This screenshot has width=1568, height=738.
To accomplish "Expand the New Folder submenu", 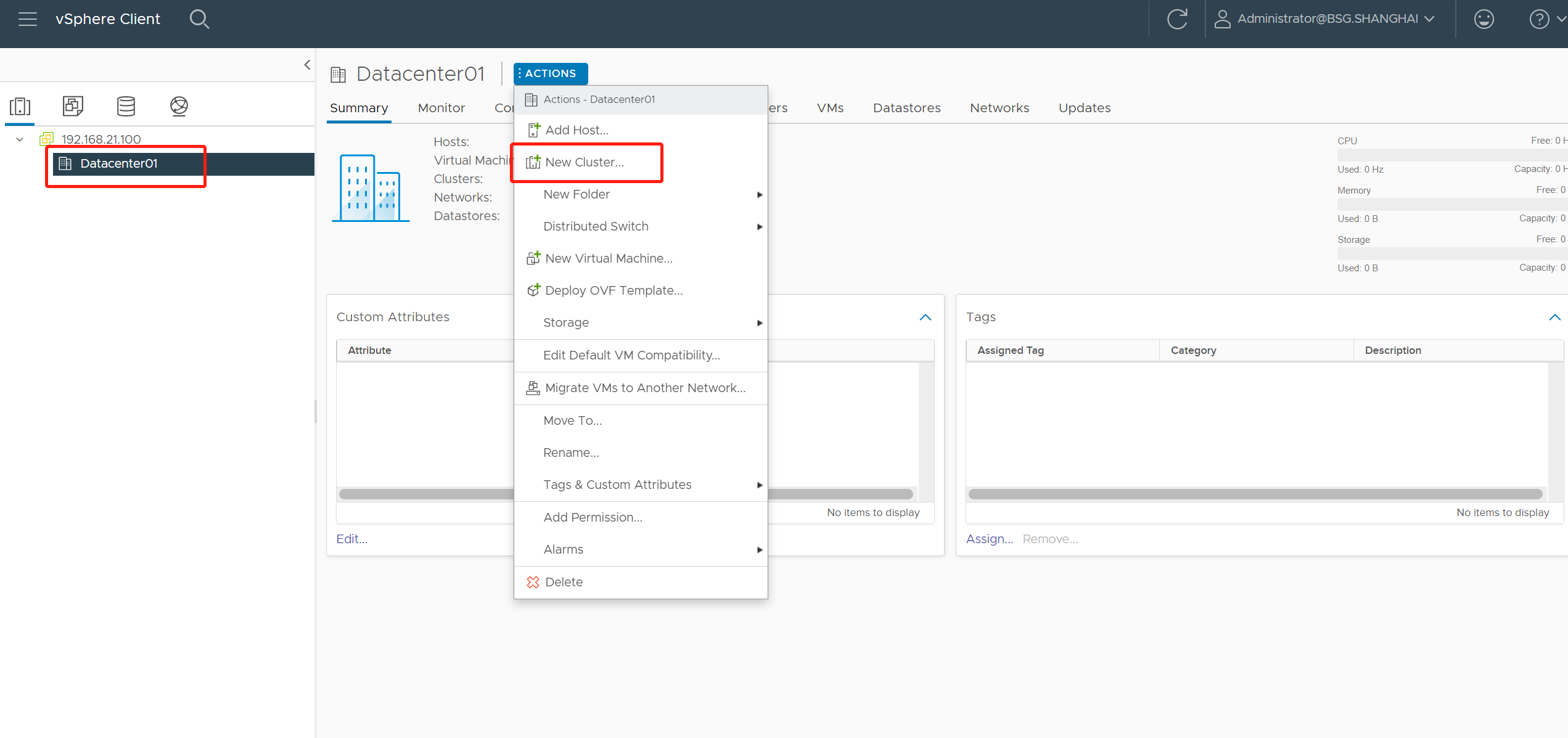I will click(641, 194).
